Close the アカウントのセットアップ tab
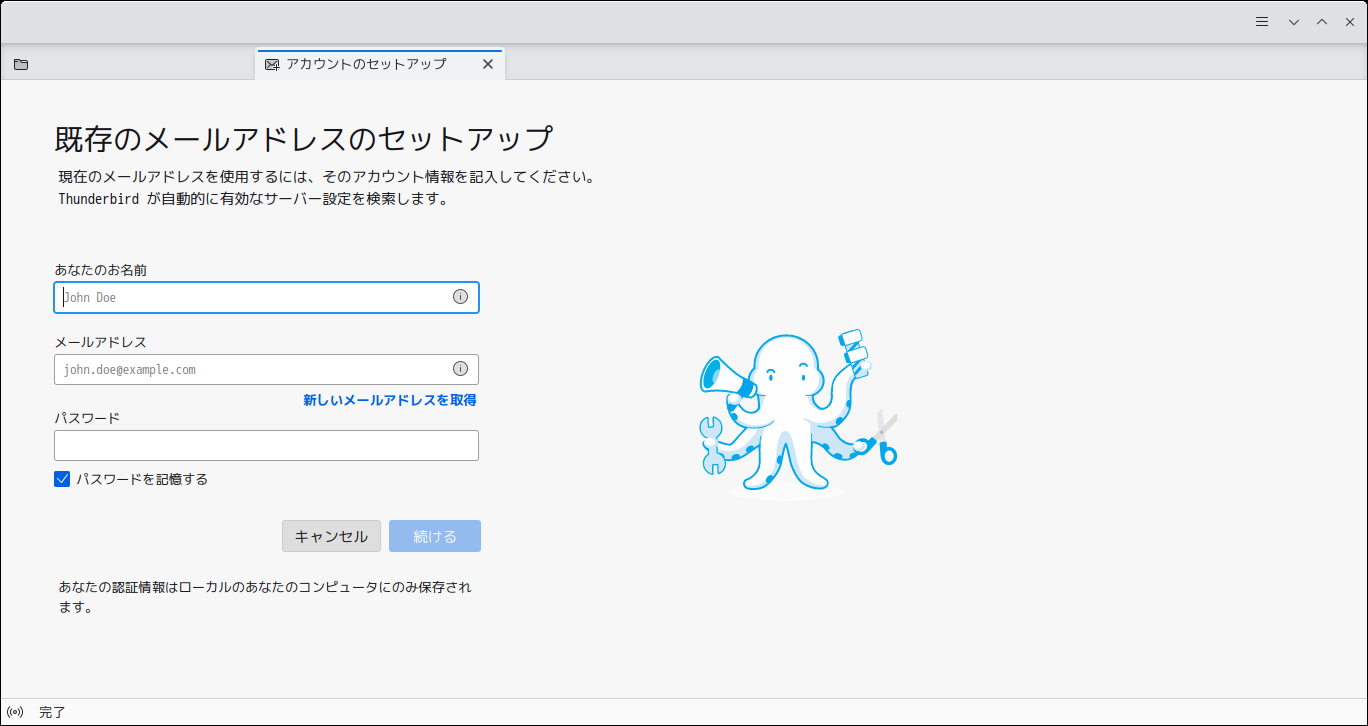Image resolution: width=1368 pixels, height=726 pixels. pos(488,64)
